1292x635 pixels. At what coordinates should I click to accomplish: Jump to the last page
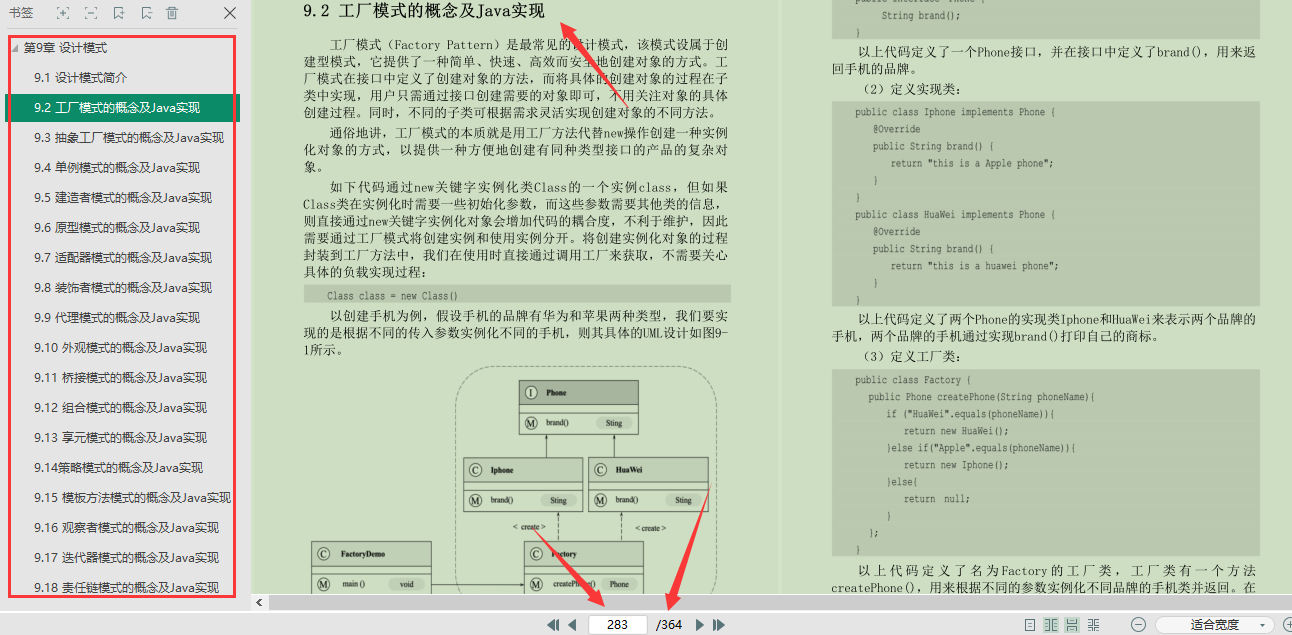tap(718, 624)
